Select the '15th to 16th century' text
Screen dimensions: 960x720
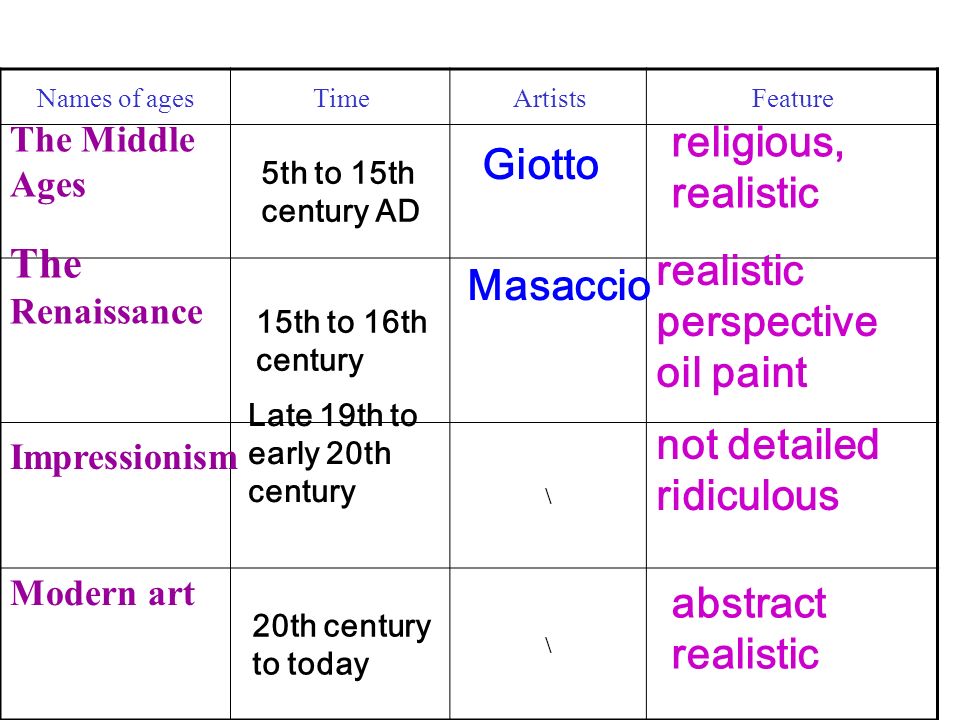342,340
